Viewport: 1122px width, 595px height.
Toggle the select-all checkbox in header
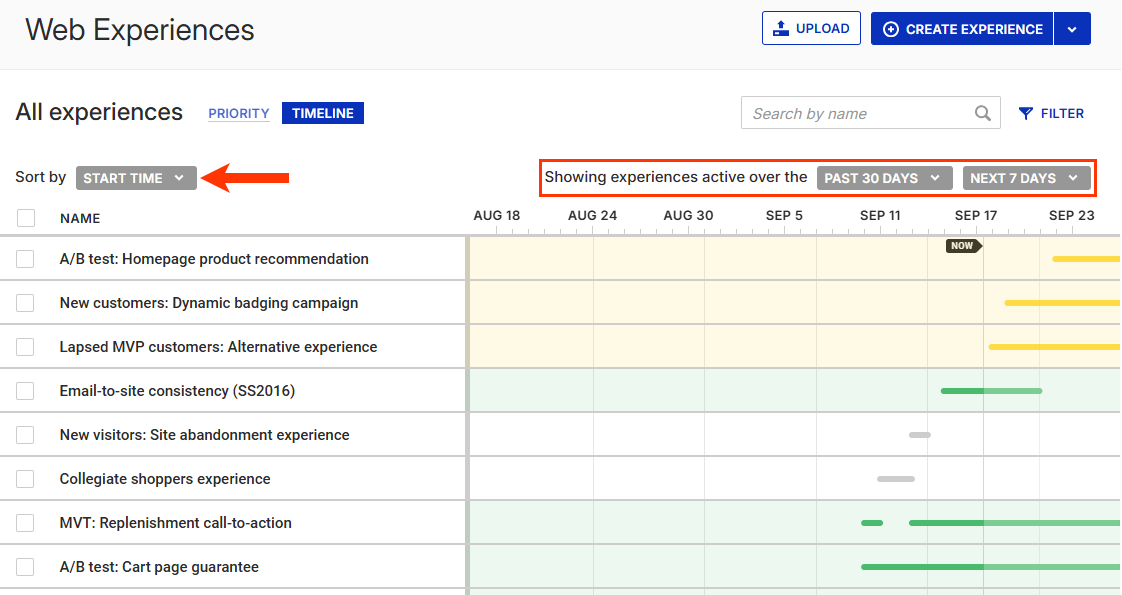[x=26, y=218]
